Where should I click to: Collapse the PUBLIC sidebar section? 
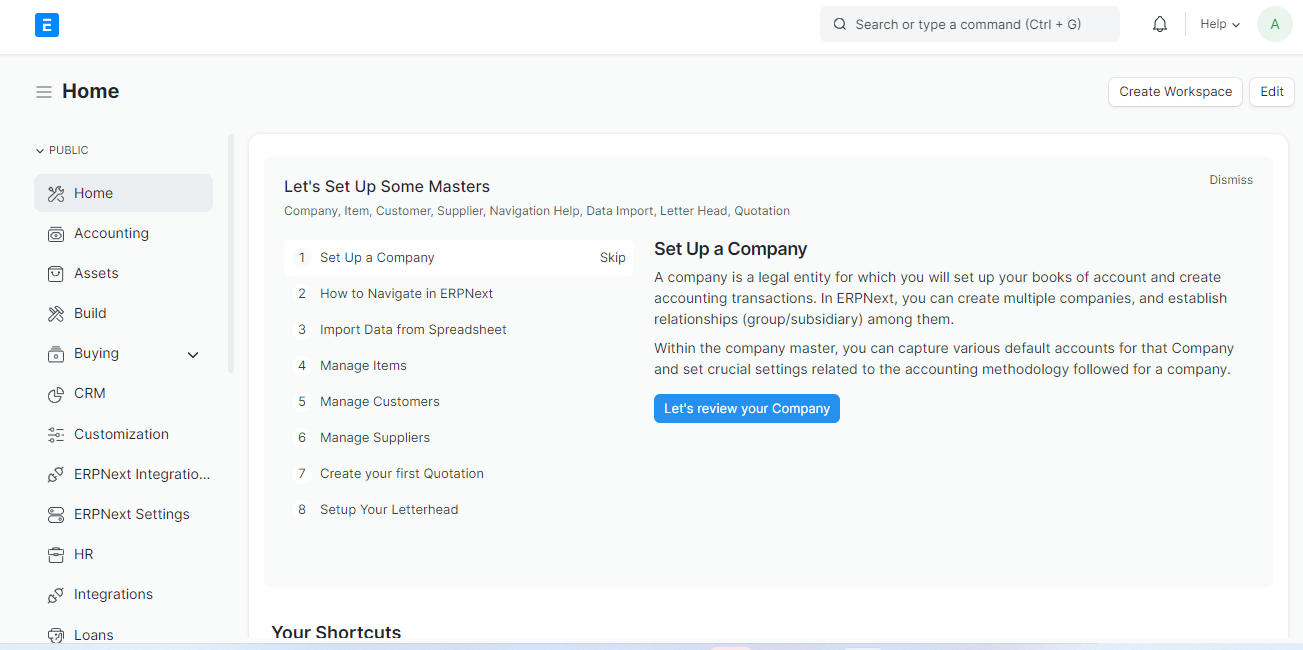coord(62,151)
